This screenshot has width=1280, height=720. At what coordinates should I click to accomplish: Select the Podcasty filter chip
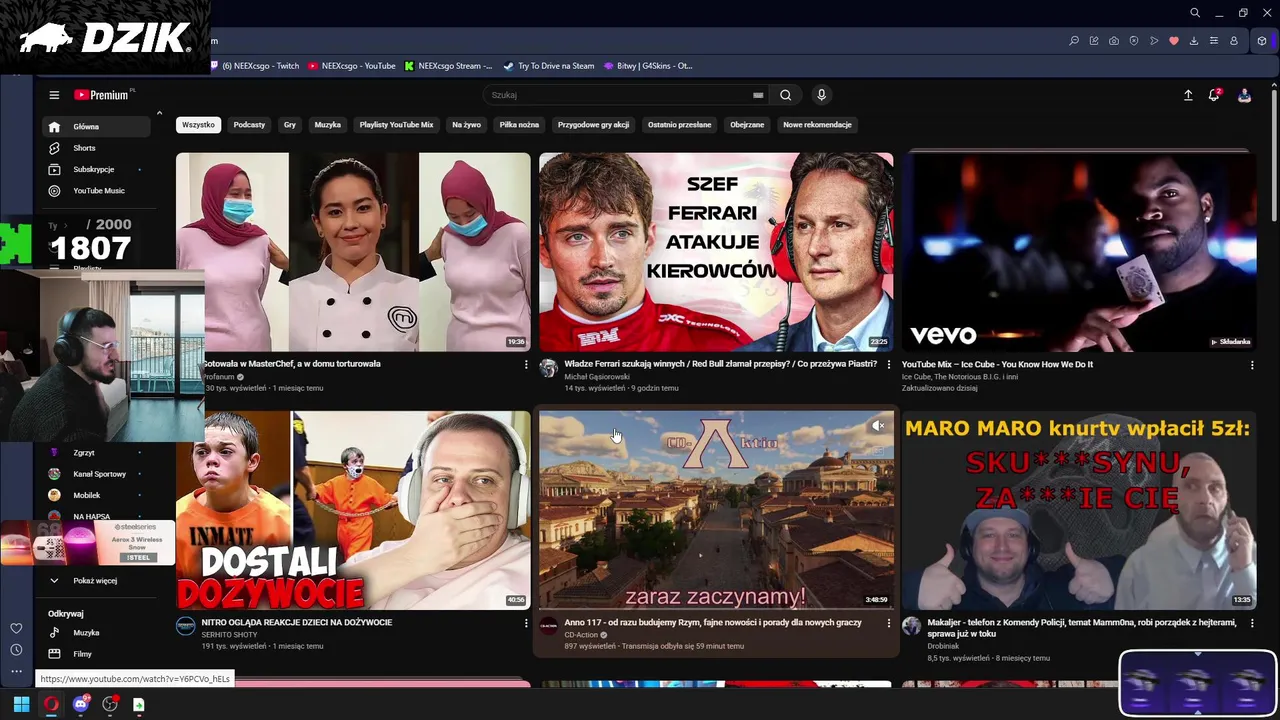pyautogui.click(x=249, y=125)
